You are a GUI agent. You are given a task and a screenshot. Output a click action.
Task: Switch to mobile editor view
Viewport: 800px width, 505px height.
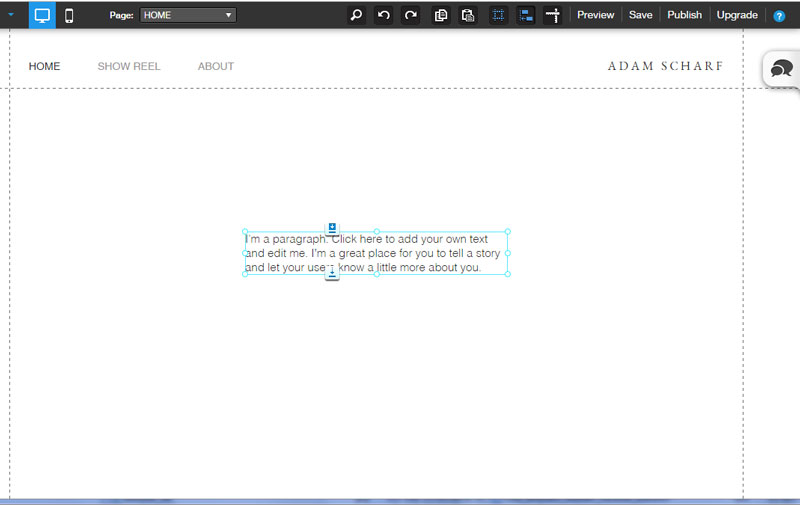69,16
